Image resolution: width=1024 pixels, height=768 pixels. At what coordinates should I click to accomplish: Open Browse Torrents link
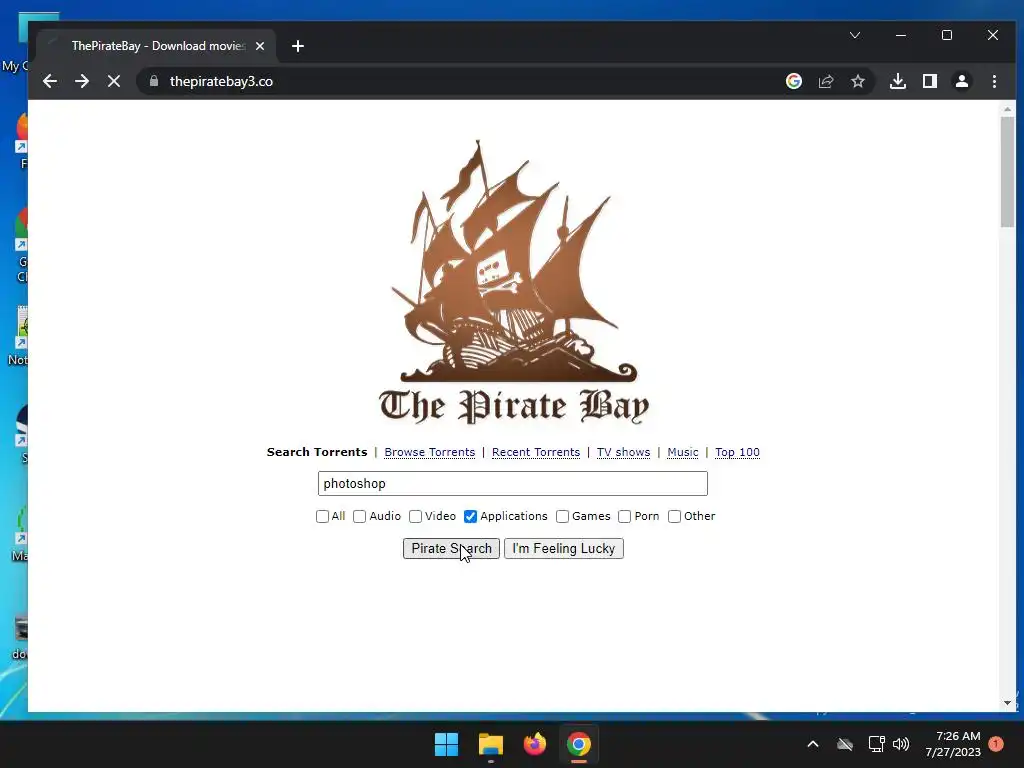[x=430, y=452]
